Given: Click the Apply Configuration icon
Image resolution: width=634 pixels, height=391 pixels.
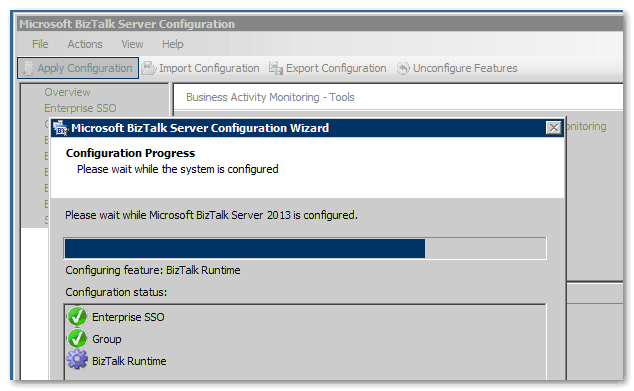Looking at the screenshot, I should point(27,68).
